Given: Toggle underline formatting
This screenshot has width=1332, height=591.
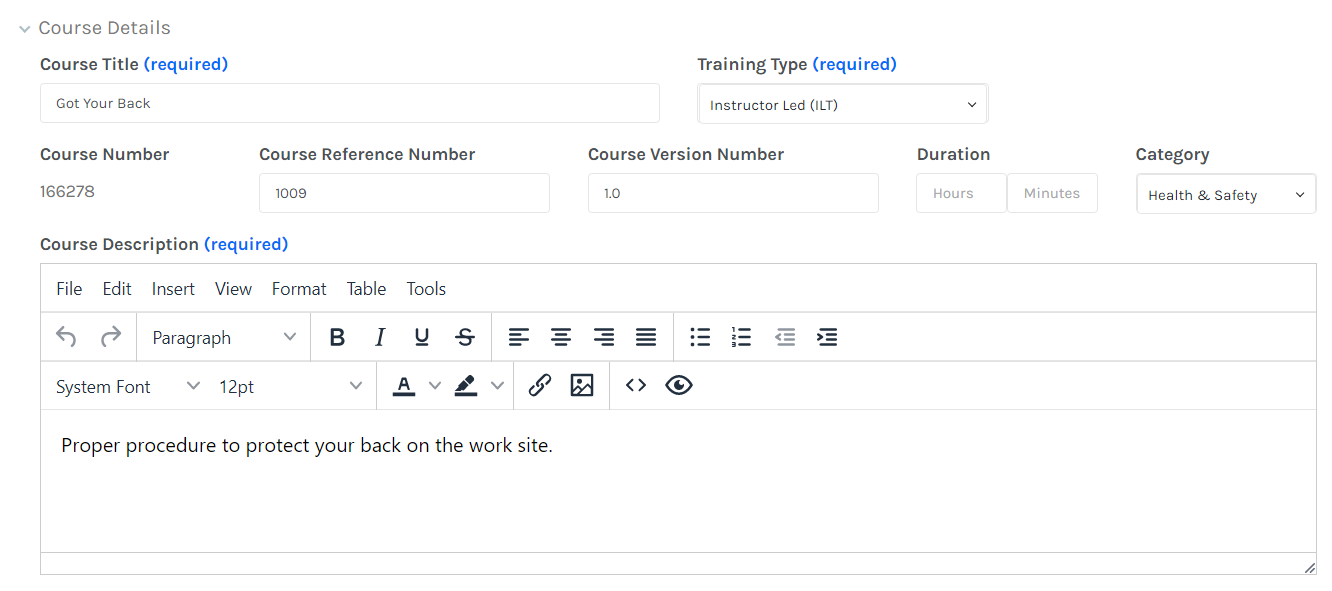Looking at the screenshot, I should 422,337.
